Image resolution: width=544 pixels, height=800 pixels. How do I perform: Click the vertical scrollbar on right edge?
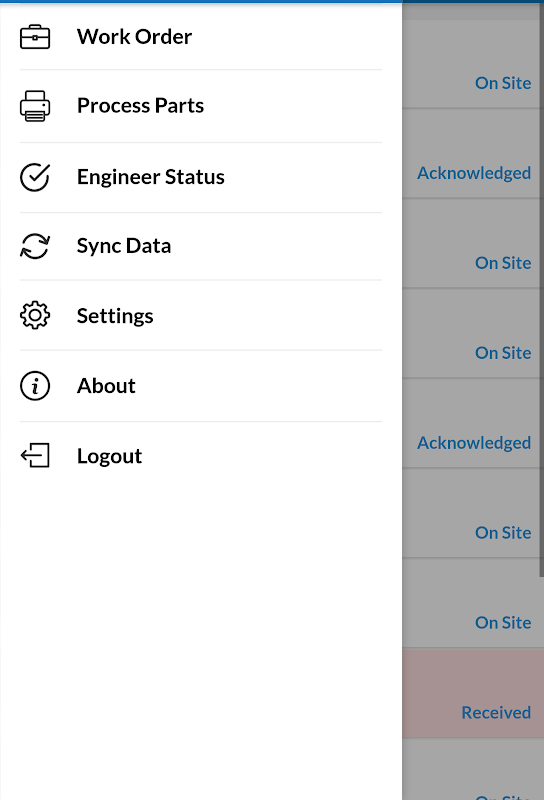pyautogui.click(x=541, y=289)
